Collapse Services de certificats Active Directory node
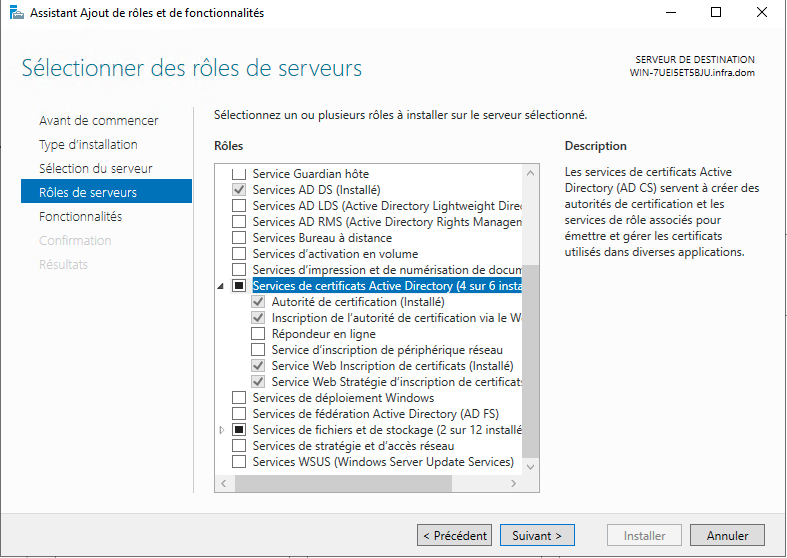 pyautogui.click(x=221, y=286)
